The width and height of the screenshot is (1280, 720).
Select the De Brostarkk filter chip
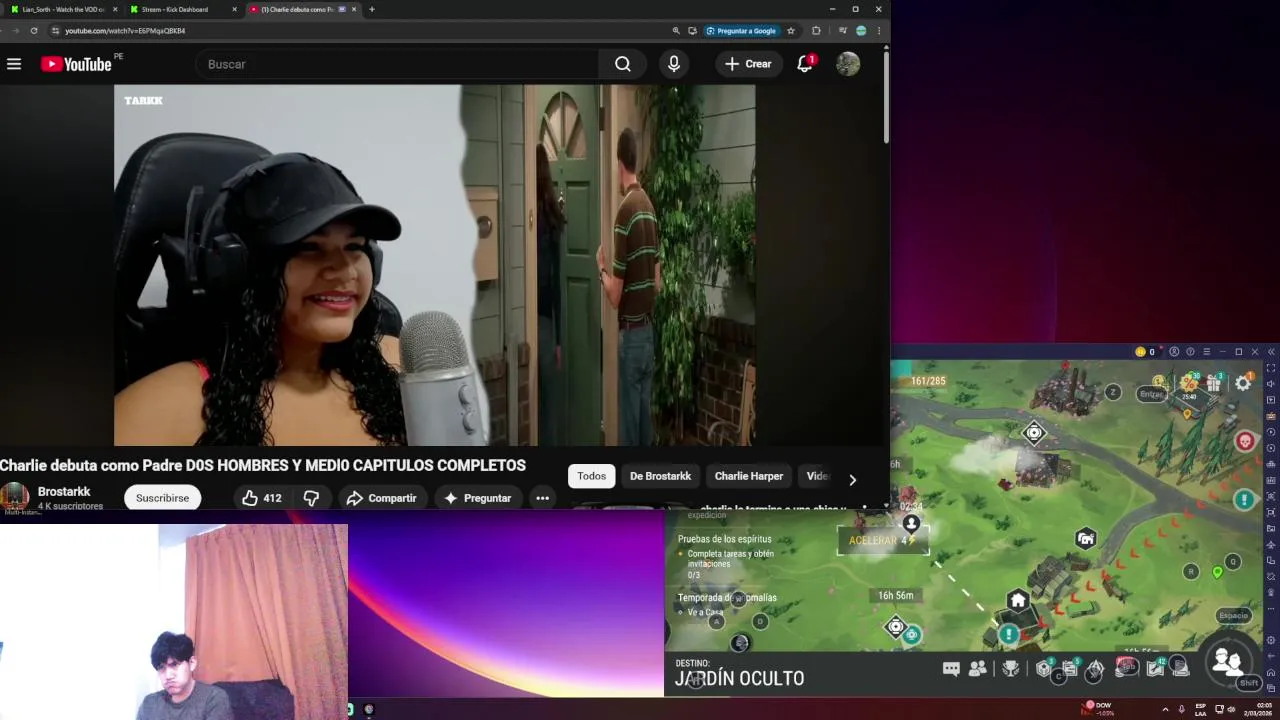660,476
